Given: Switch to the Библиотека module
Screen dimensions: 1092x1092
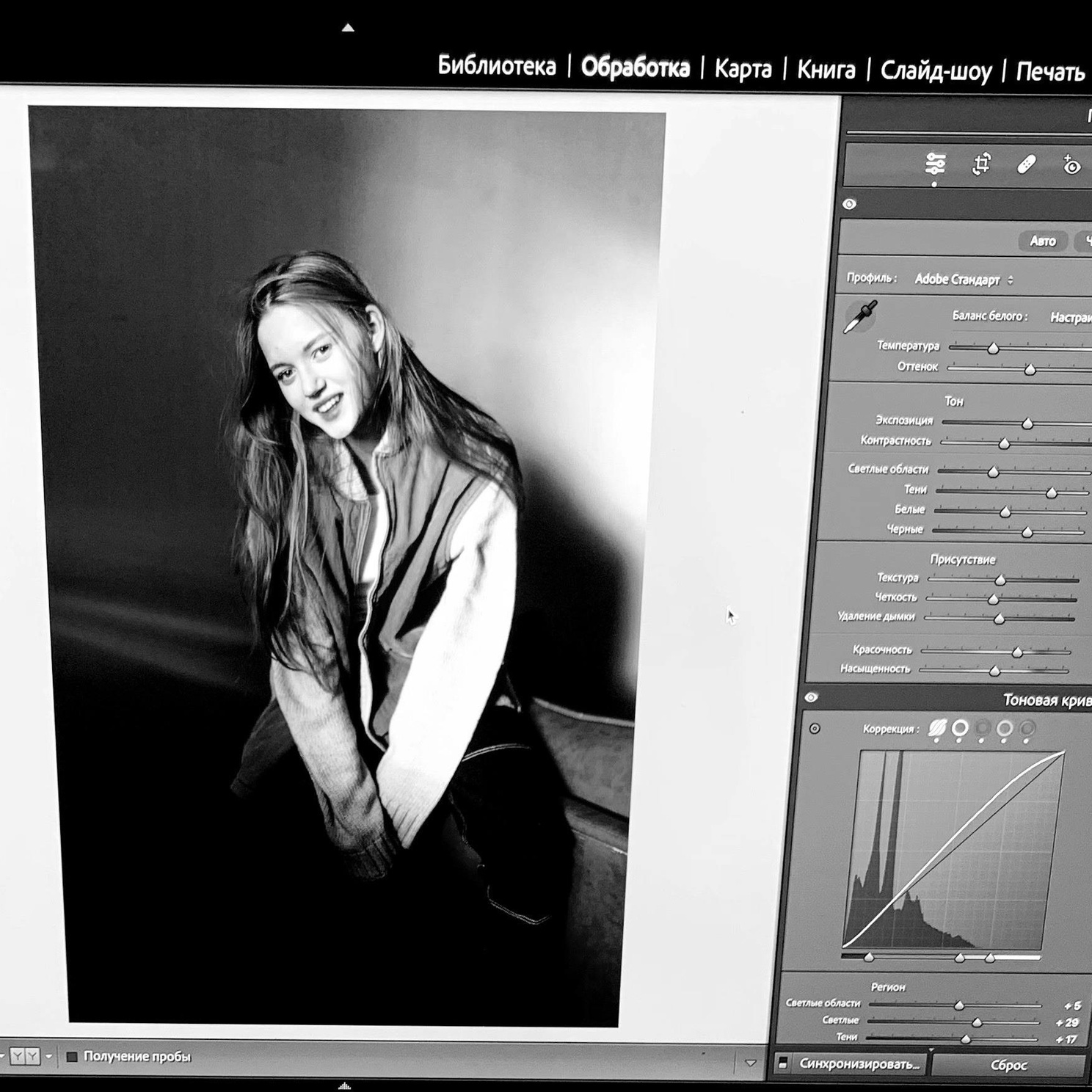Looking at the screenshot, I should (497, 66).
